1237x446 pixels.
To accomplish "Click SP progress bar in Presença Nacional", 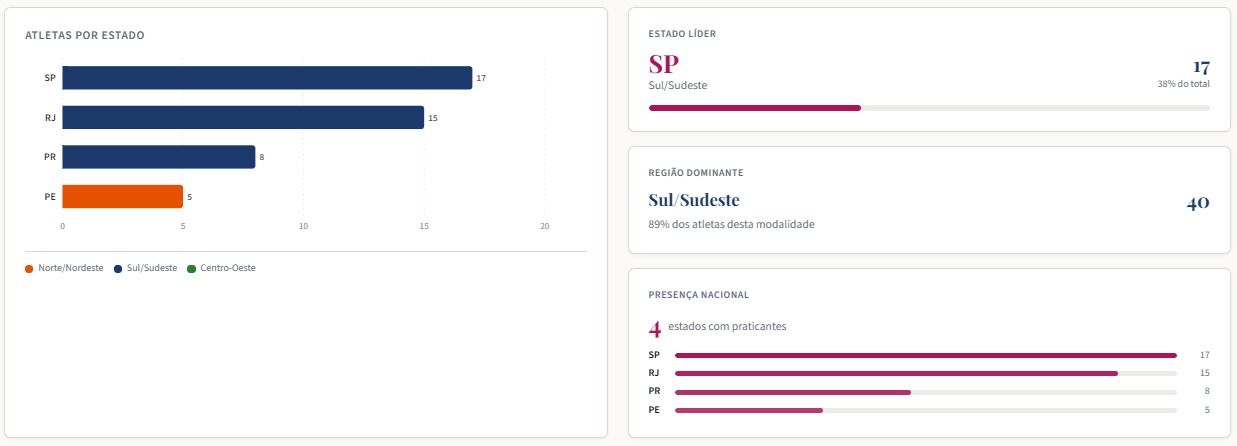I will click(x=926, y=355).
